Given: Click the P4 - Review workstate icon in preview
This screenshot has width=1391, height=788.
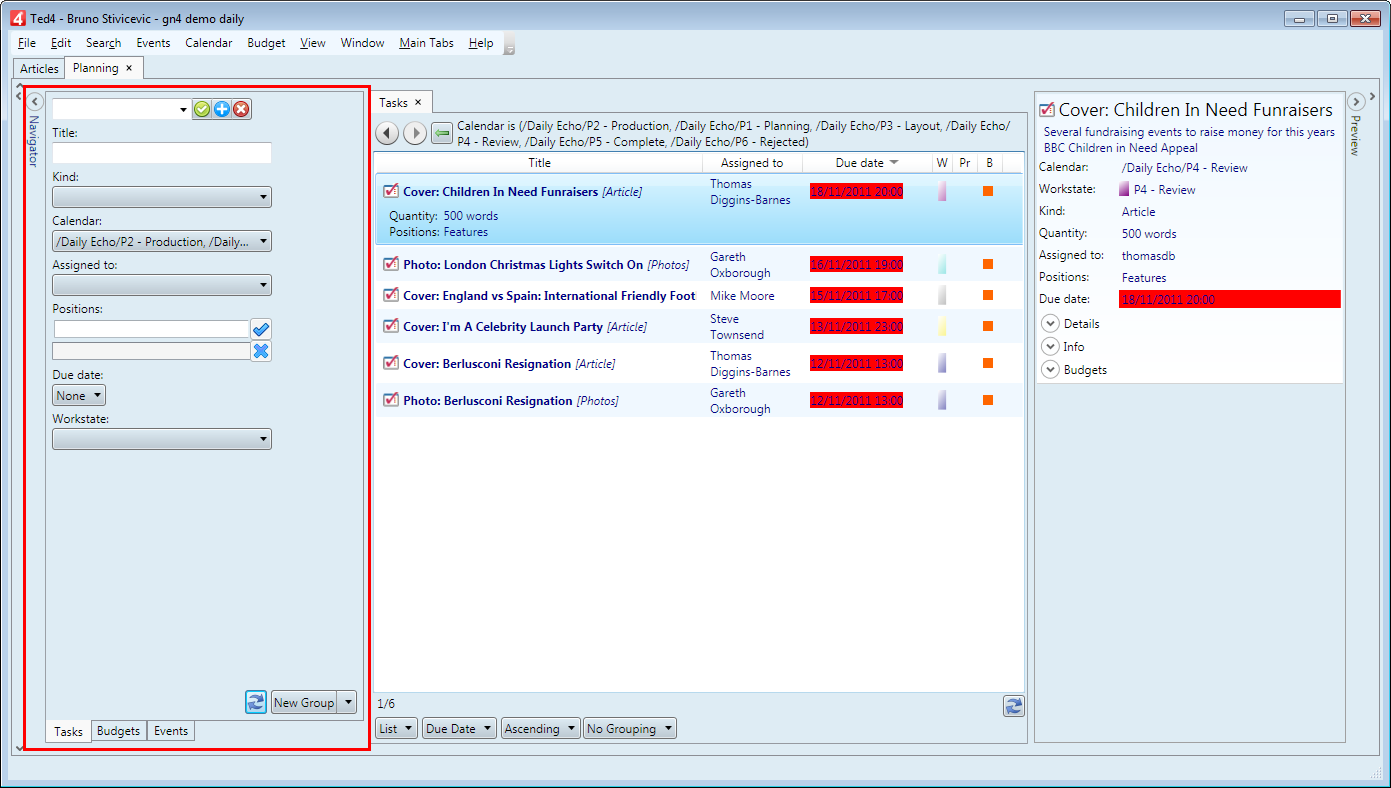Looking at the screenshot, I should click(x=1124, y=189).
